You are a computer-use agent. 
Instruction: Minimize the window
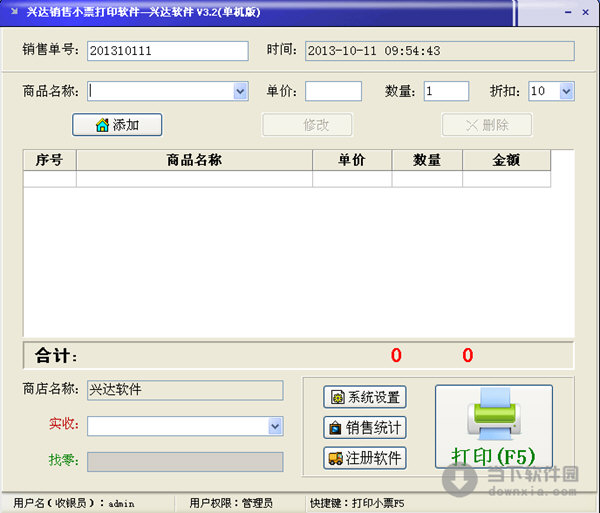568,12
